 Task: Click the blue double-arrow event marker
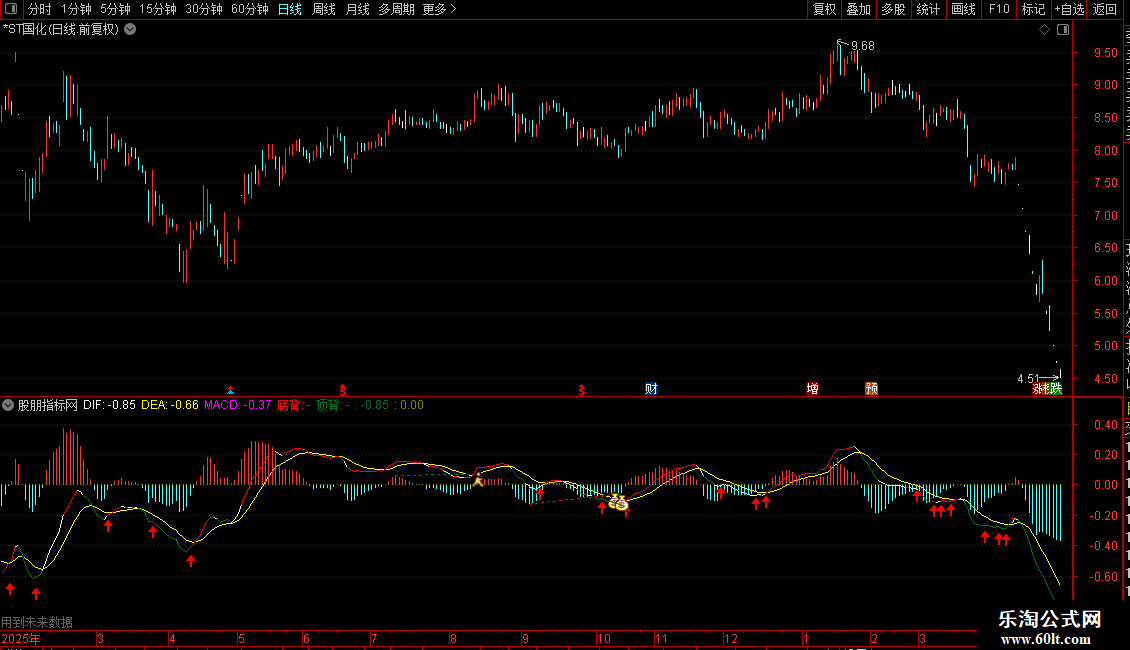click(x=231, y=390)
